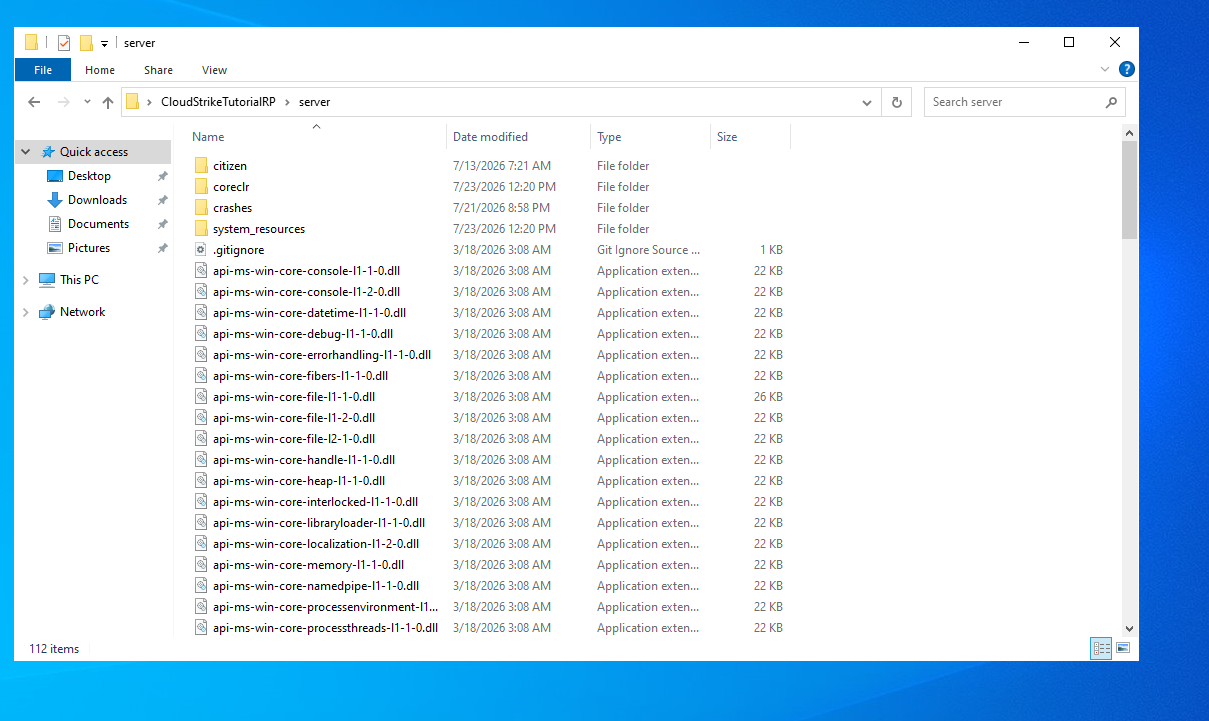Screen dimensions: 1209x721
Task: Select api-ms-win-core-memory-l1-1-0.dll icon
Action: pyautogui.click(x=200, y=565)
